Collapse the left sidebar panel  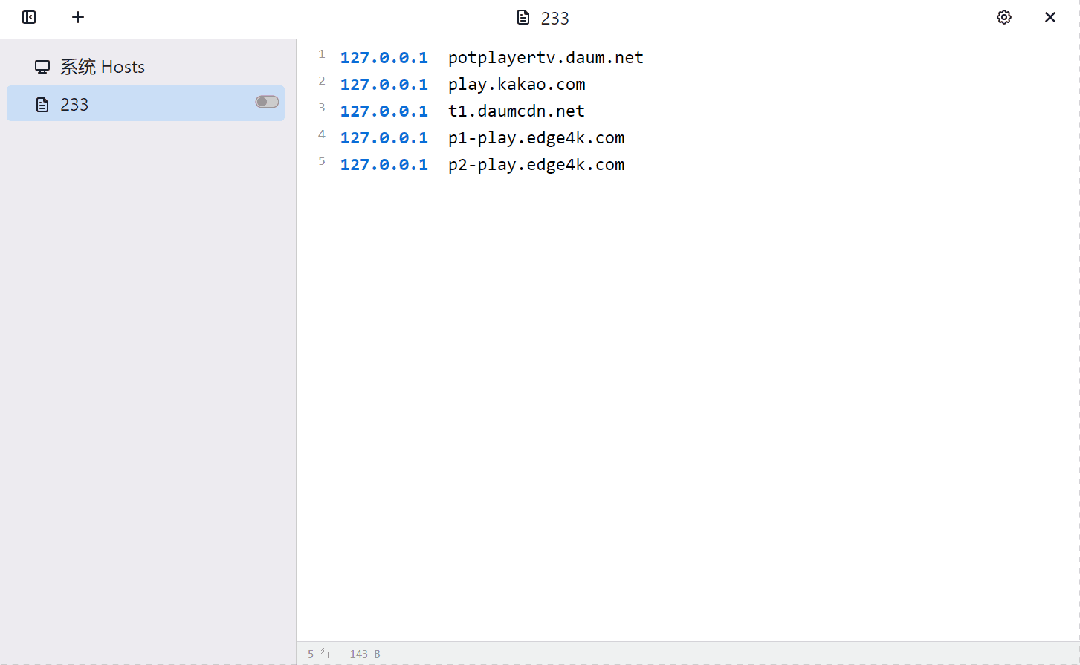[29, 17]
